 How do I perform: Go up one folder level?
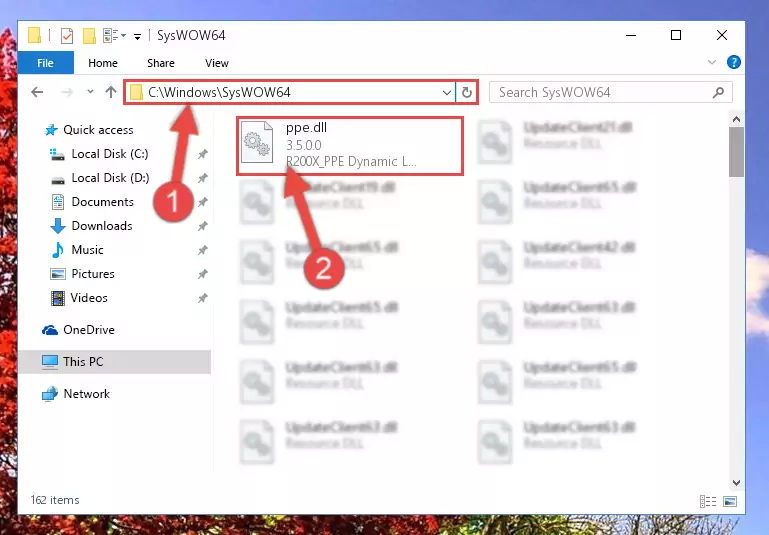coord(111,92)
